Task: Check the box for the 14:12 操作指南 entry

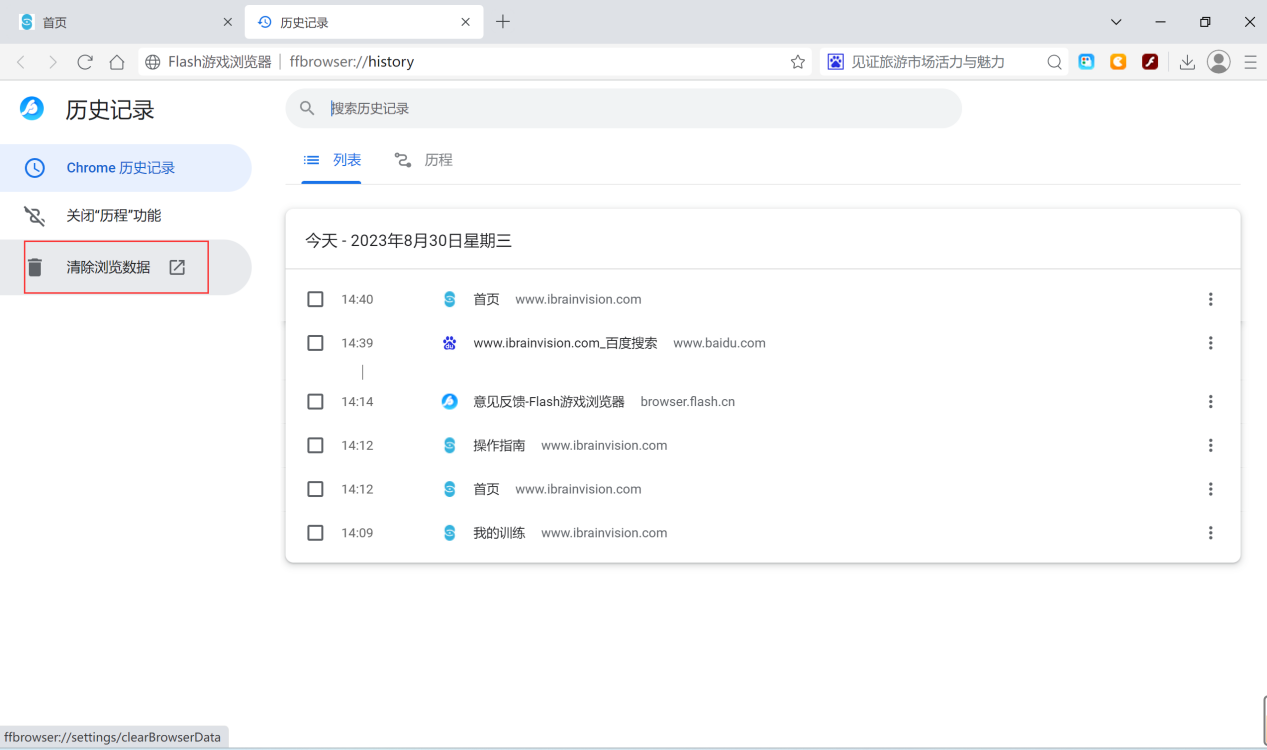Action: tap(315, 446)
